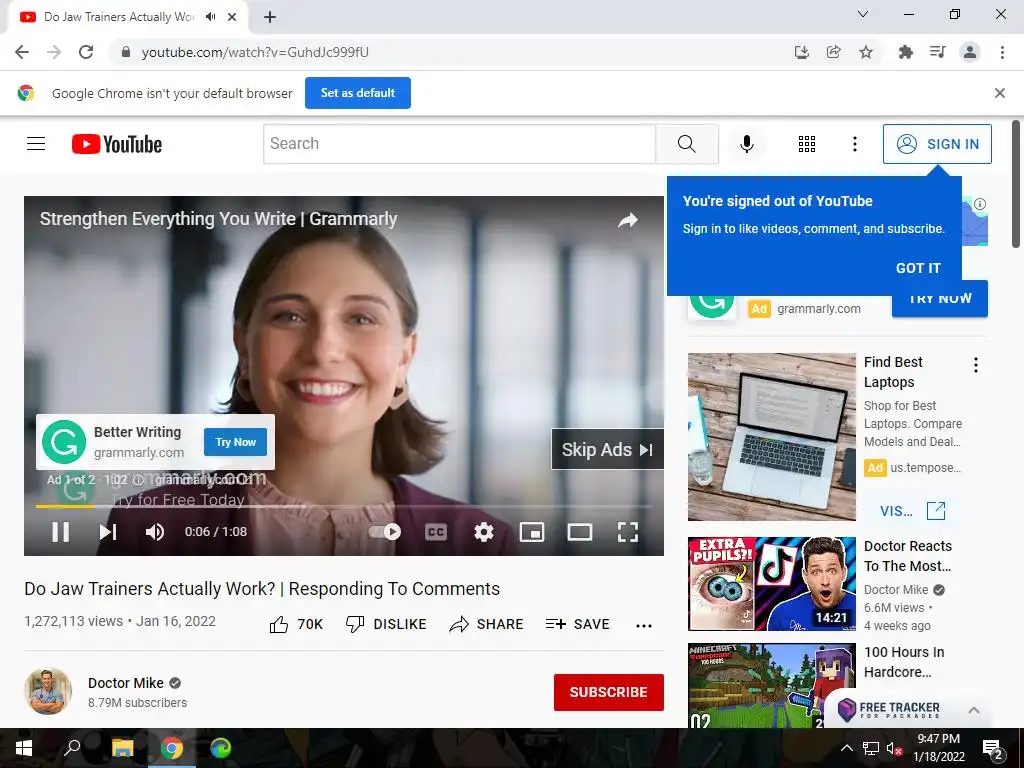
Task: Open 100 Hours In Hardcore video
Action: click(x=771, y=686)
